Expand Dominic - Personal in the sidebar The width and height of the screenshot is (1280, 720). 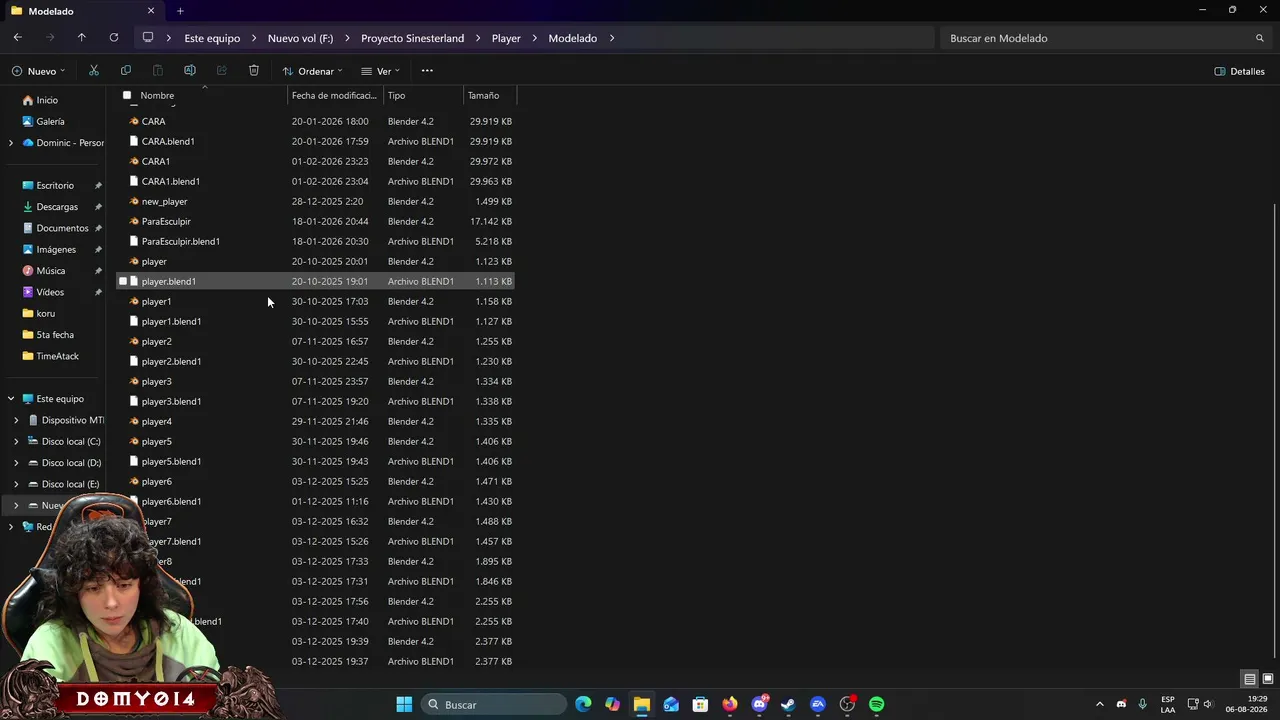coord(11,143)
